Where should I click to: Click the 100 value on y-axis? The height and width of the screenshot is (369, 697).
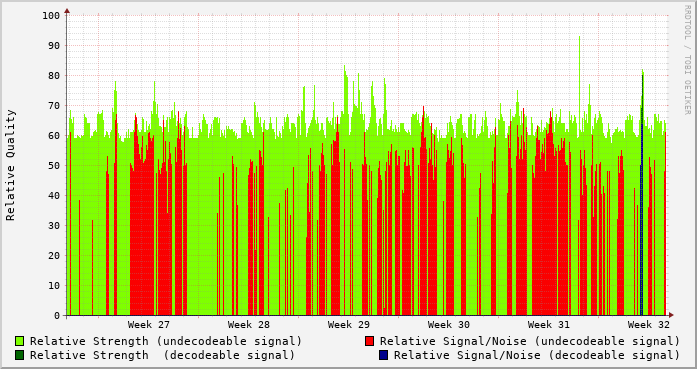[x=51, y=16]
